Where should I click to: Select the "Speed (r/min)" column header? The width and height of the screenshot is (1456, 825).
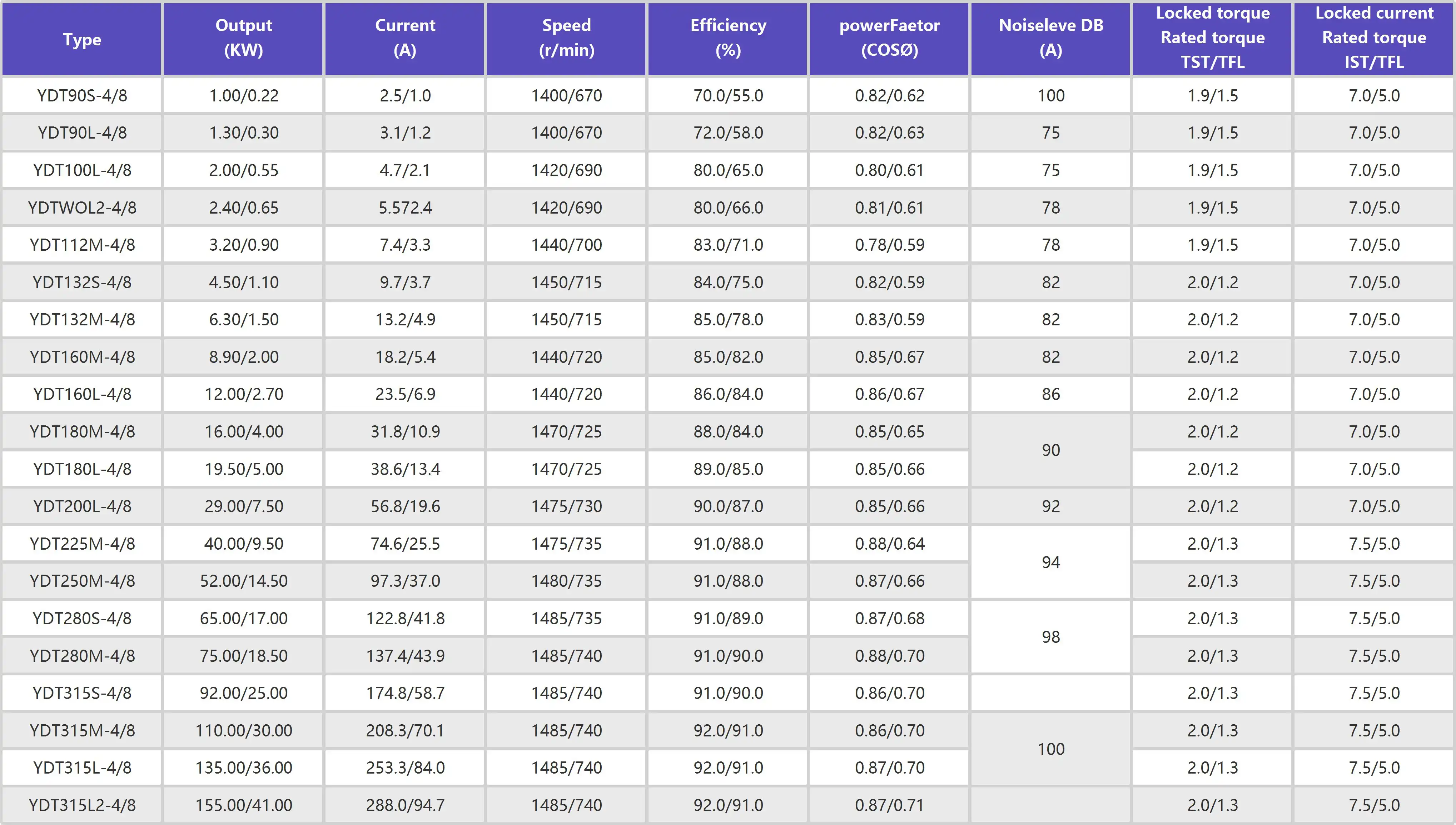coord(566,38)
